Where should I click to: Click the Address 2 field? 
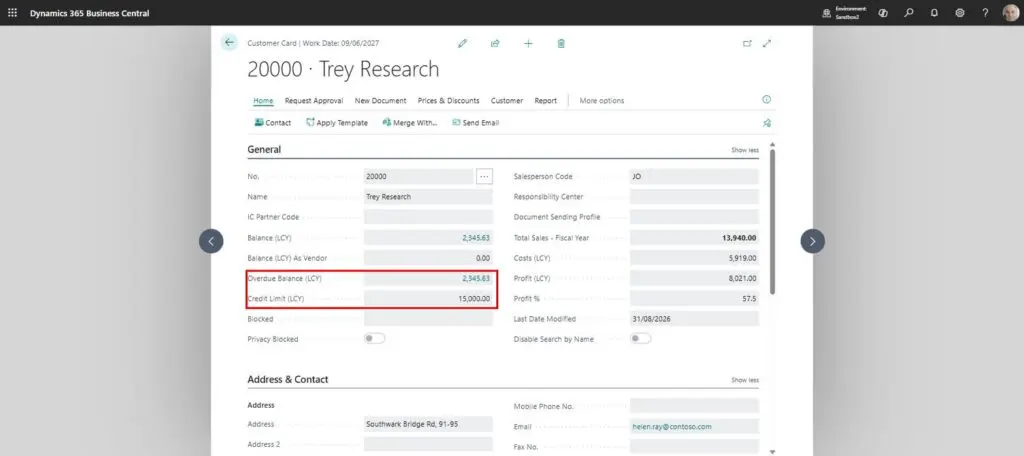[x=428, y=444]
